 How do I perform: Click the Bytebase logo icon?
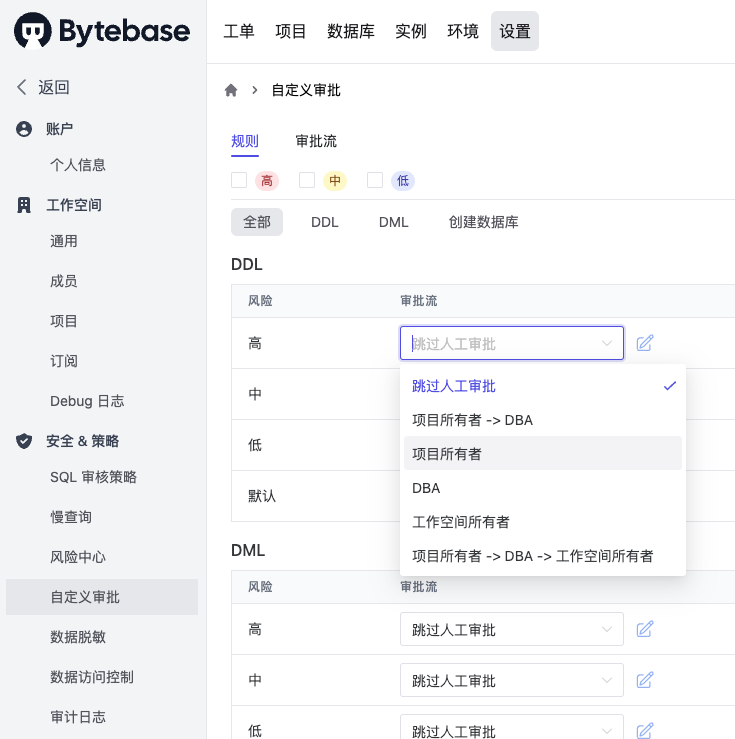pyautogui.click(x=33, y=31)
